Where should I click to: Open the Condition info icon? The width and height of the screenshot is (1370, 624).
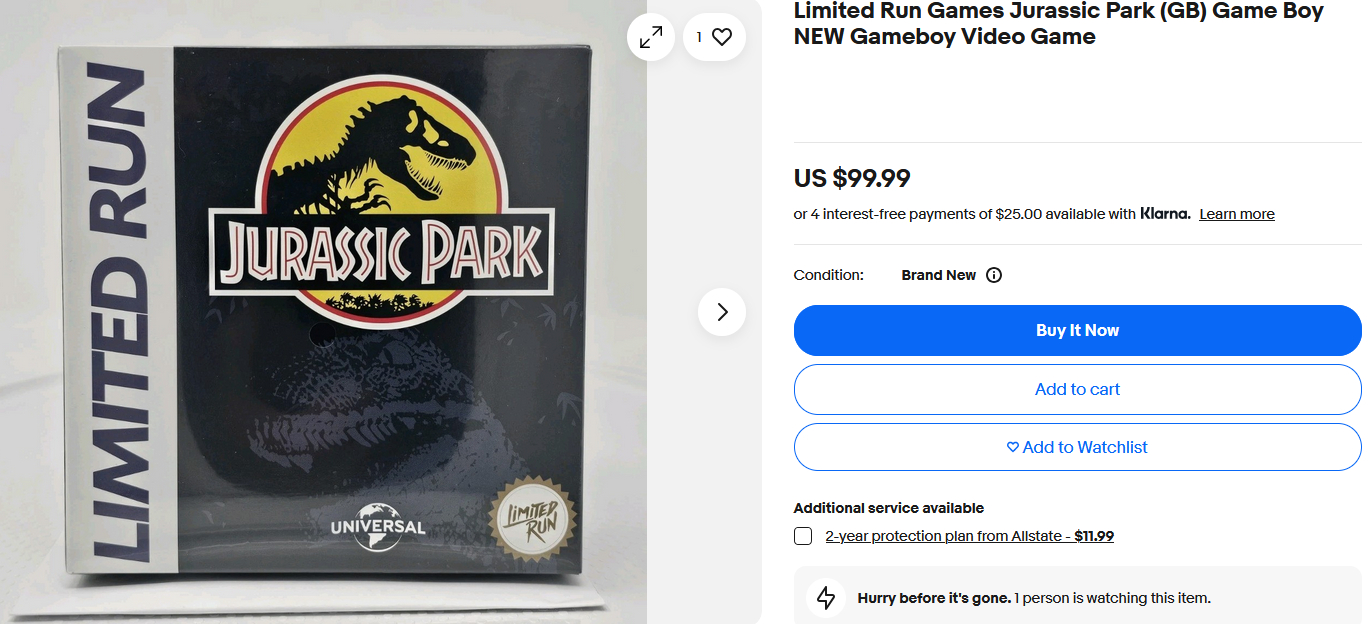(994, 275)
